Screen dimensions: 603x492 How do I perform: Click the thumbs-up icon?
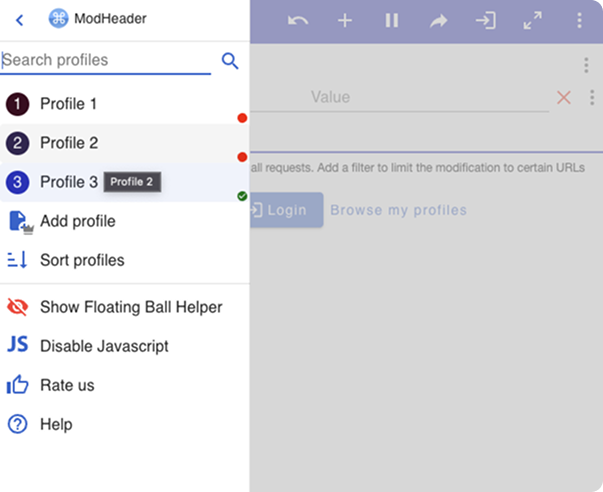[x=17, y=384]
